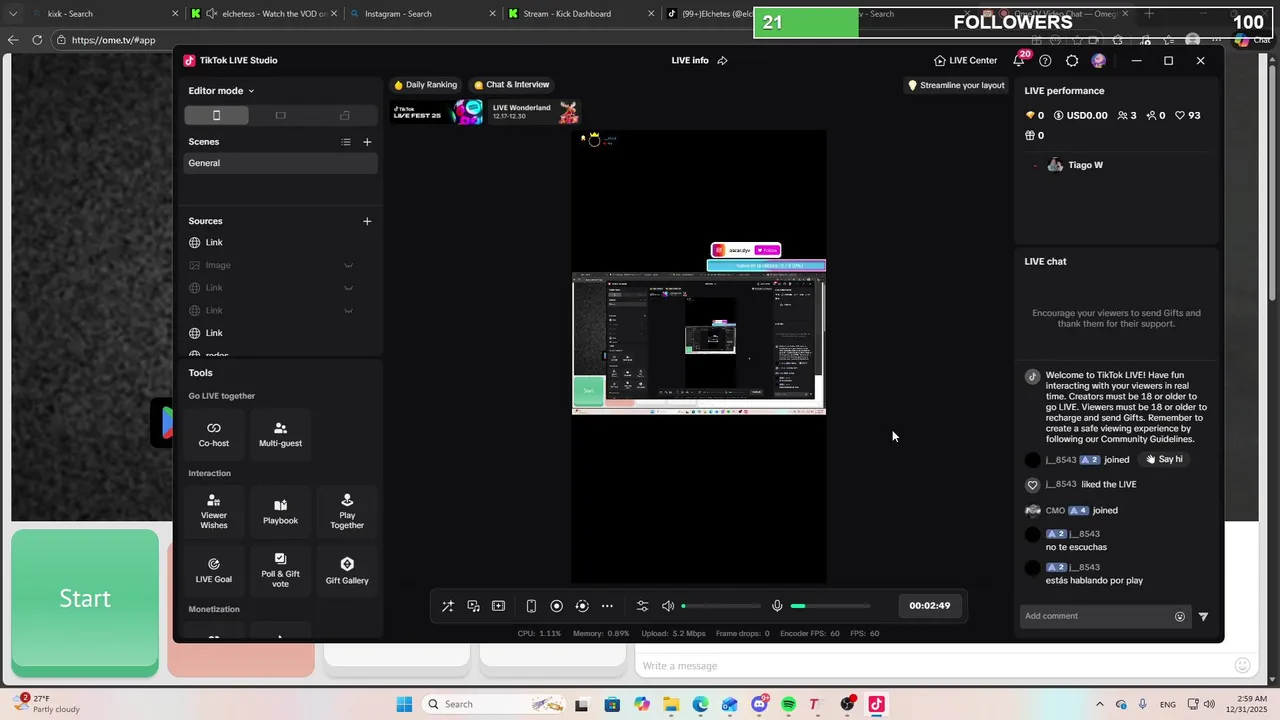Viewport: 1280px width, 720px height.
Task: Open the Scenes list view icon
Action: click(346, 142)
